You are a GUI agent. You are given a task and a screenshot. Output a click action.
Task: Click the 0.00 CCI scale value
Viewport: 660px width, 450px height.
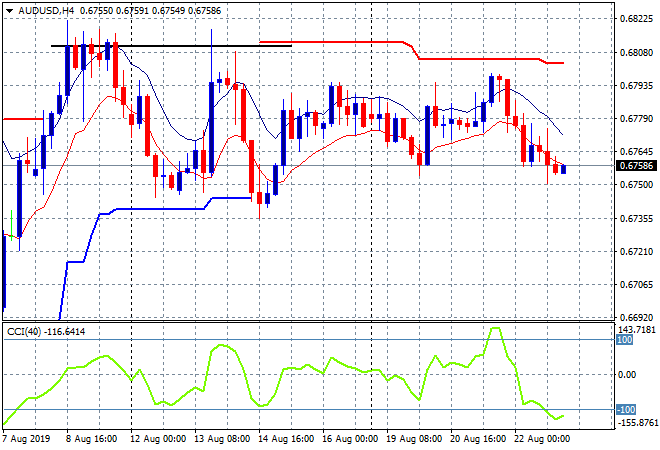pyautogui.click(x=627, y=375)
